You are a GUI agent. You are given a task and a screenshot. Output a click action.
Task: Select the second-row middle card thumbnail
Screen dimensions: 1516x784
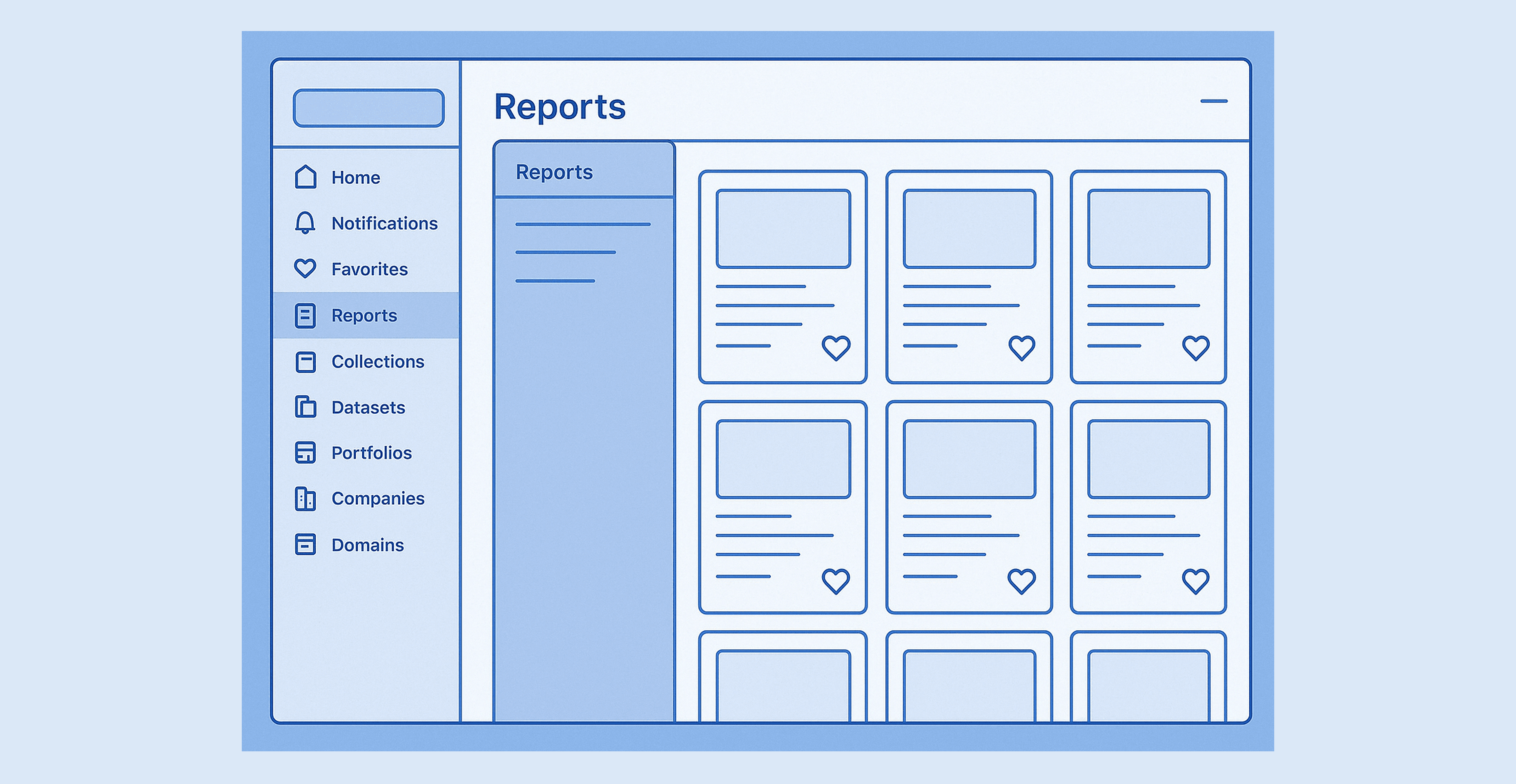[969, 459]
